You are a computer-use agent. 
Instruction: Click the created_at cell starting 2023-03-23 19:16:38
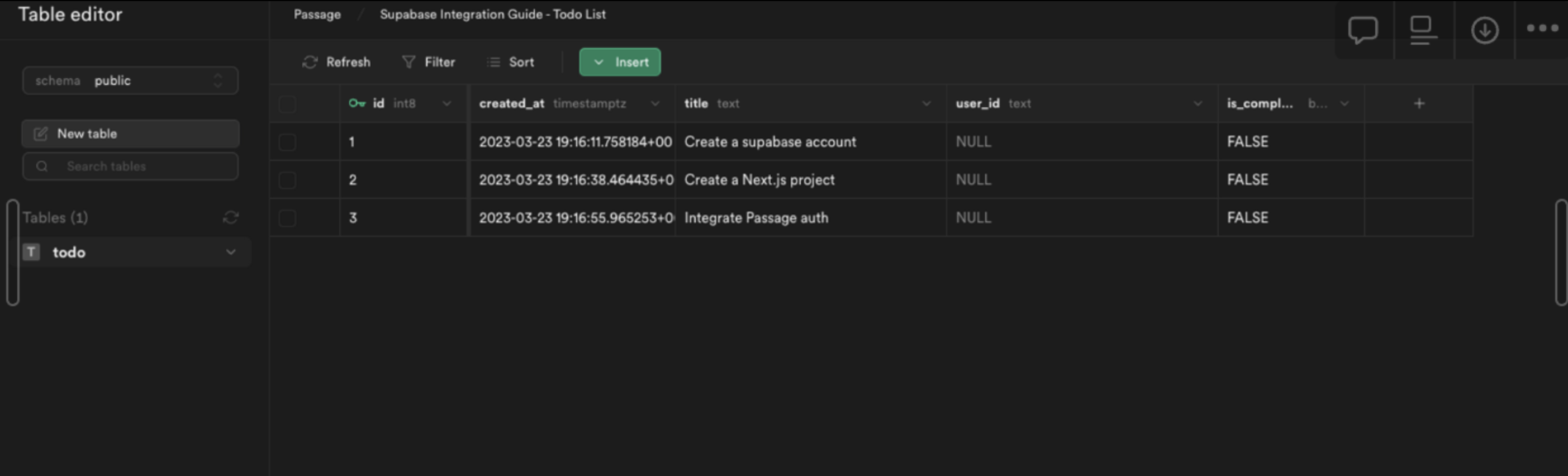(573, 180)
